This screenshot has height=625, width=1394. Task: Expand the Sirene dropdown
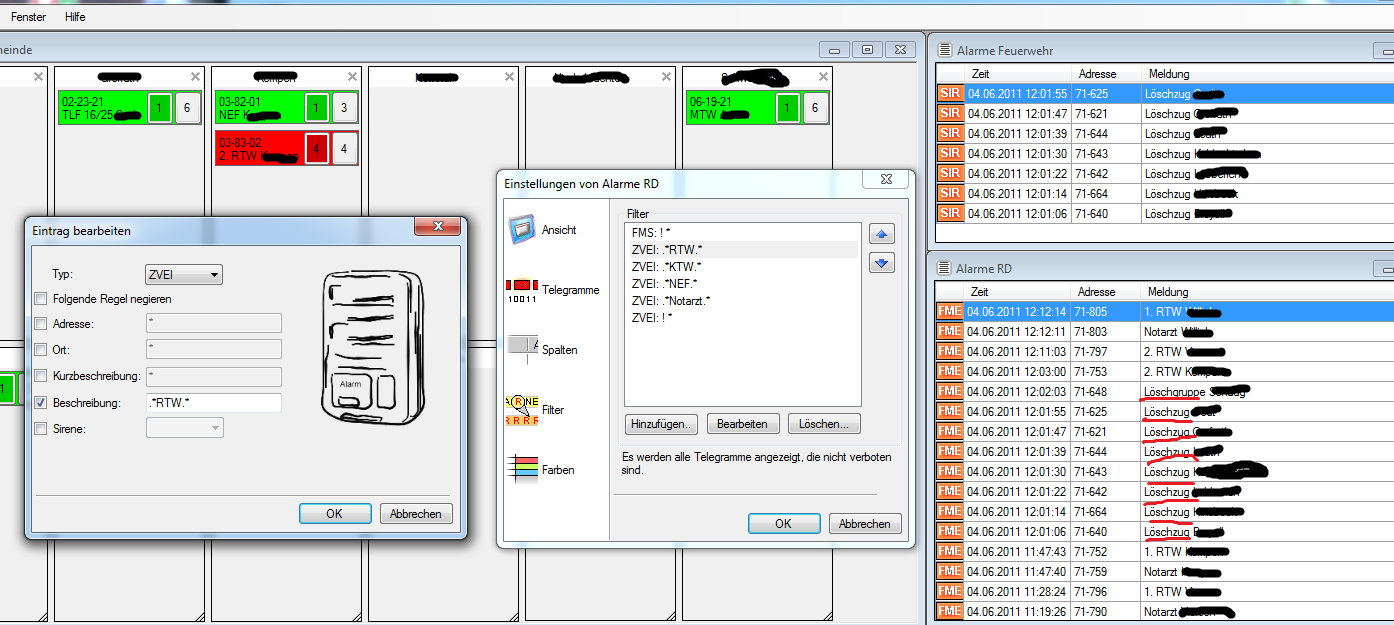(185, 428)
